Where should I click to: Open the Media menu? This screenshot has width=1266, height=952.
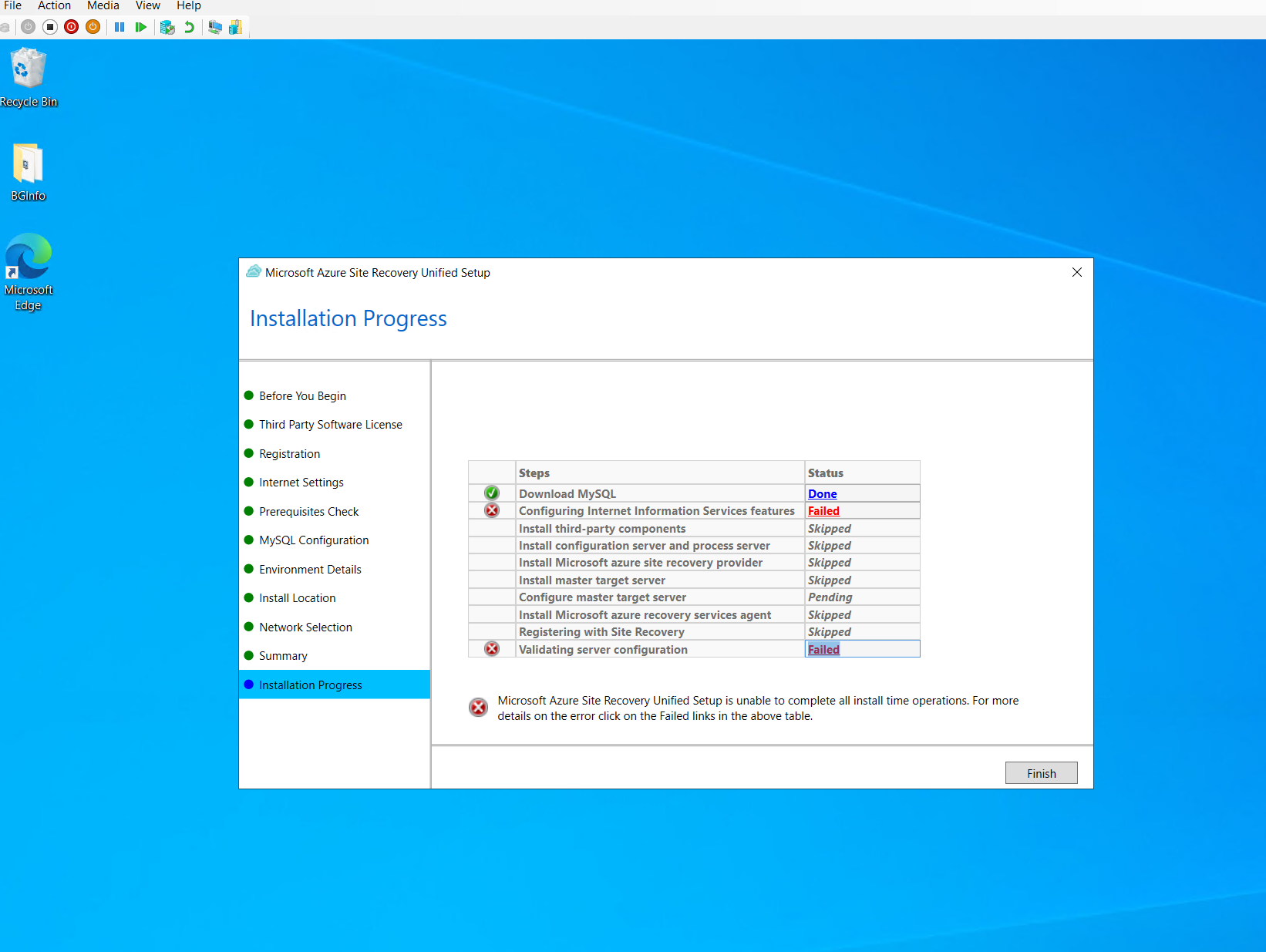coord(103,6)
